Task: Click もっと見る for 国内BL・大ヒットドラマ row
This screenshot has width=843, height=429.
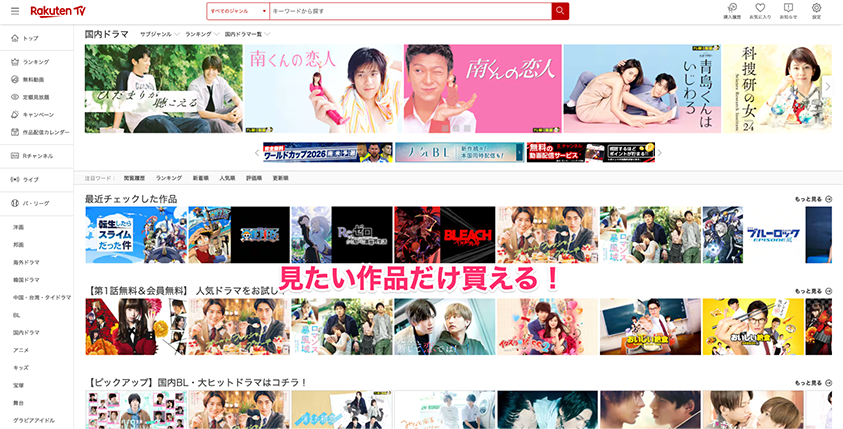Action: pyautogui.click(x=813, y=383)
